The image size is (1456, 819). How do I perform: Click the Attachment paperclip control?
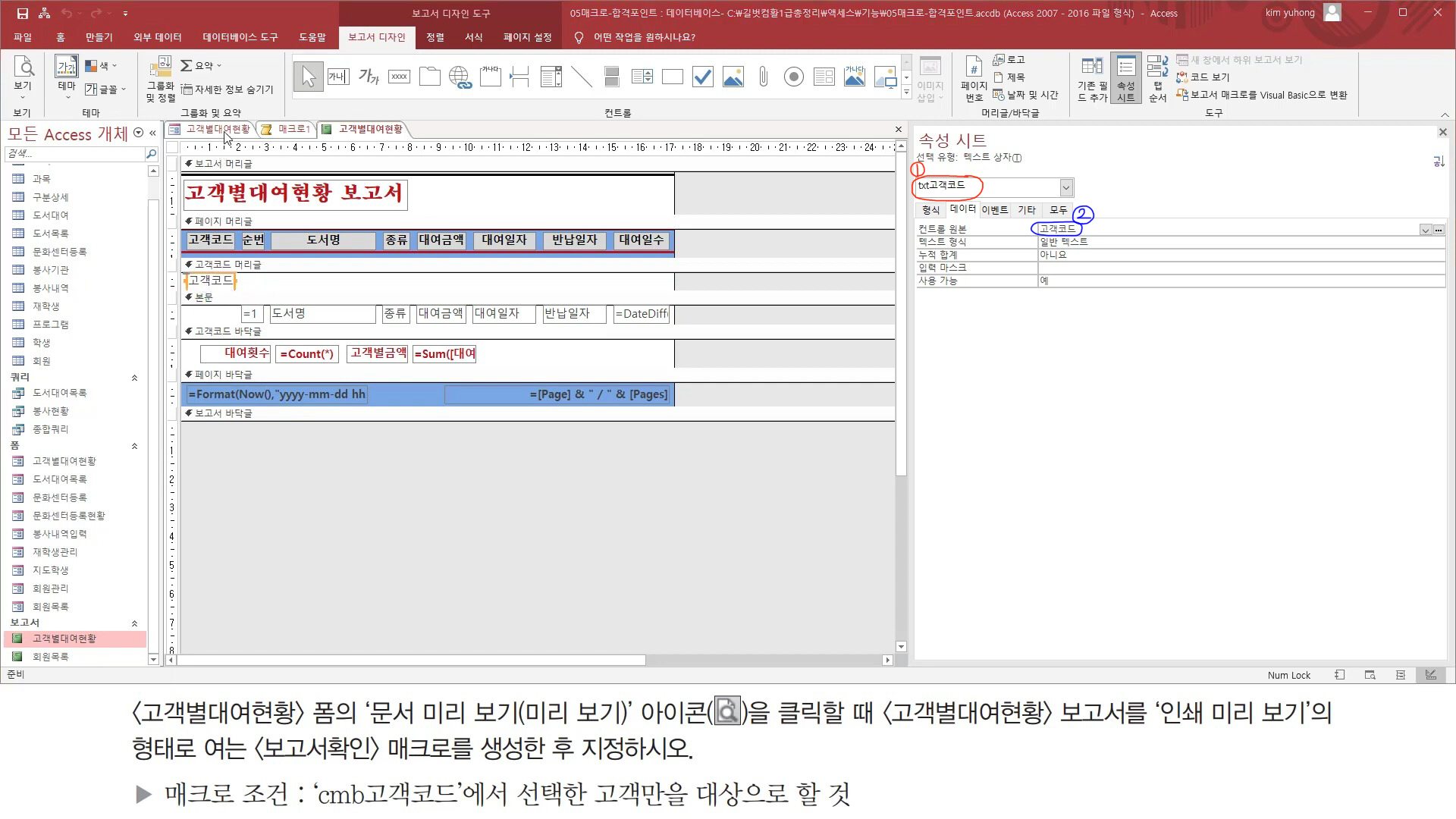[x=763, y=77]
